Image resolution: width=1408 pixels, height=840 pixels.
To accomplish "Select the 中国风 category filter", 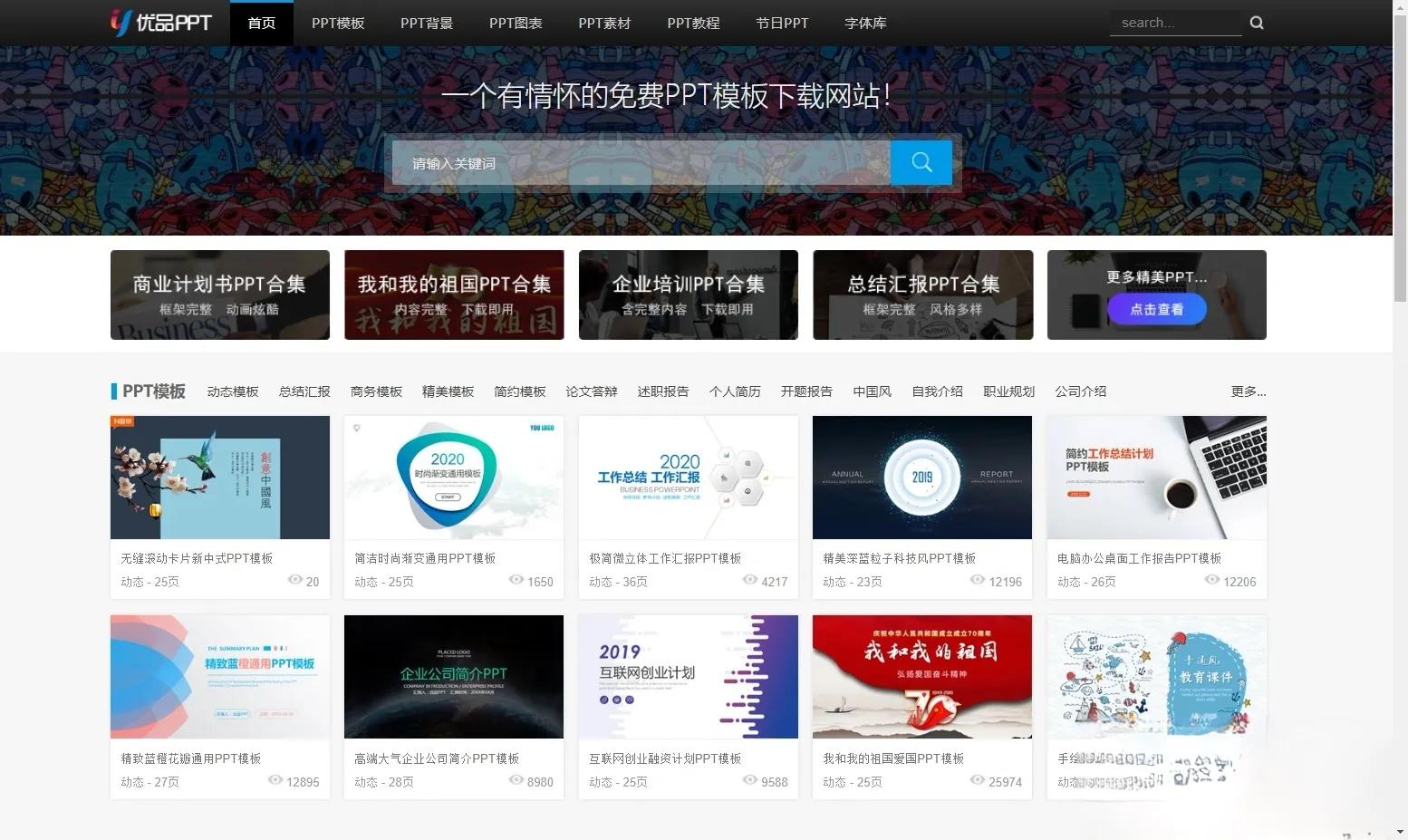I will point(871,391).
